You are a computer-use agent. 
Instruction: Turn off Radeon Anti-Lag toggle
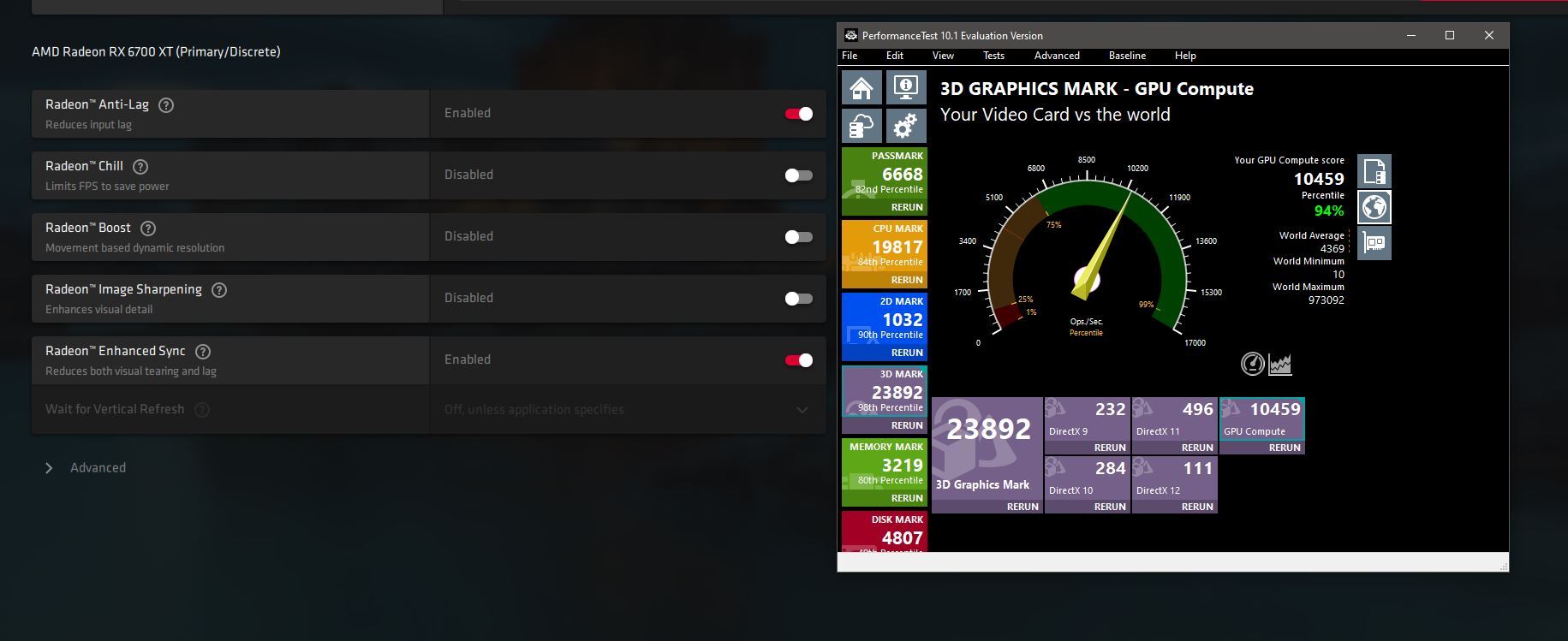tap(799, 114)
